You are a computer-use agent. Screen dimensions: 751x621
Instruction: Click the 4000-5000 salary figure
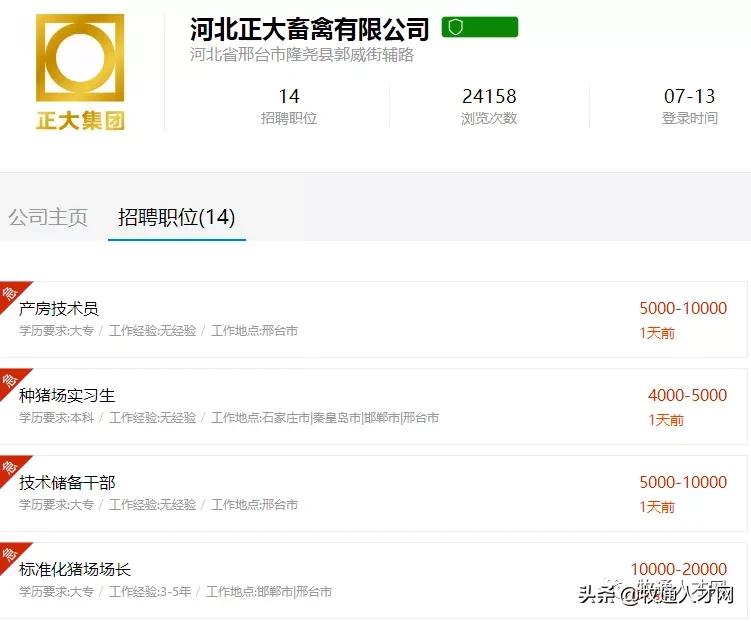688,395
